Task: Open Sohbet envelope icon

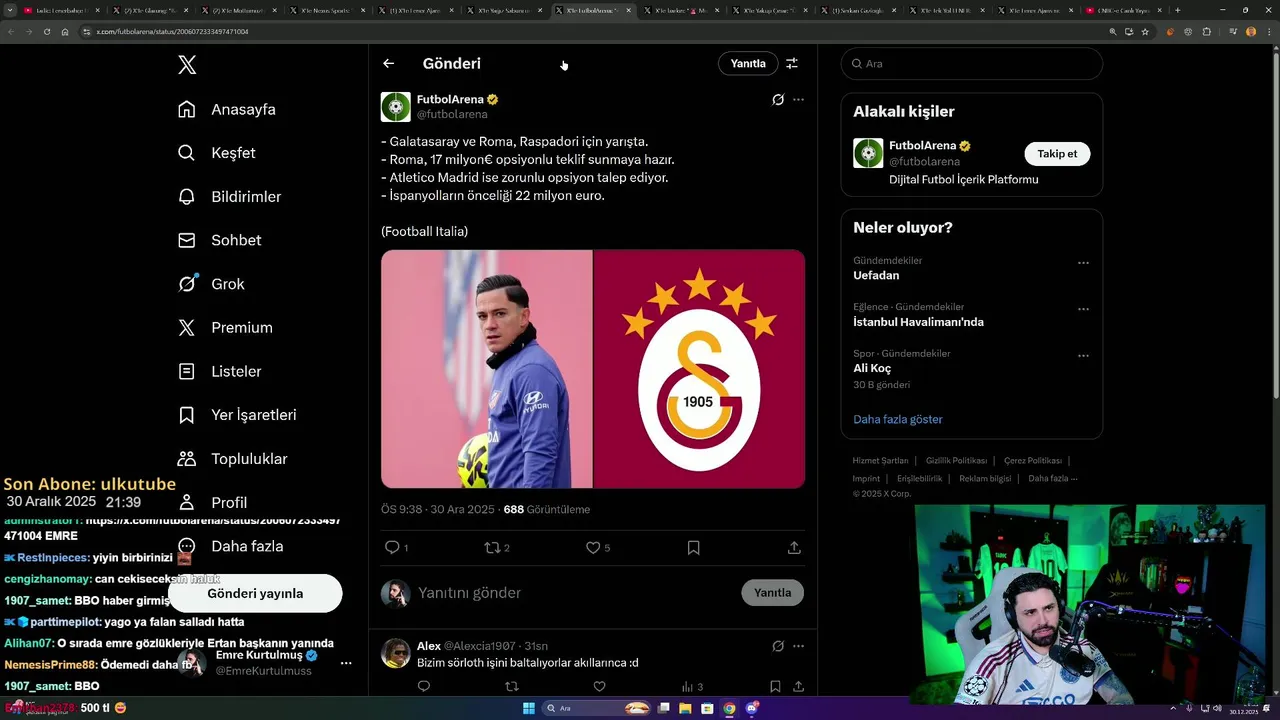Action: pyautogui.click(x=187, y=240)
